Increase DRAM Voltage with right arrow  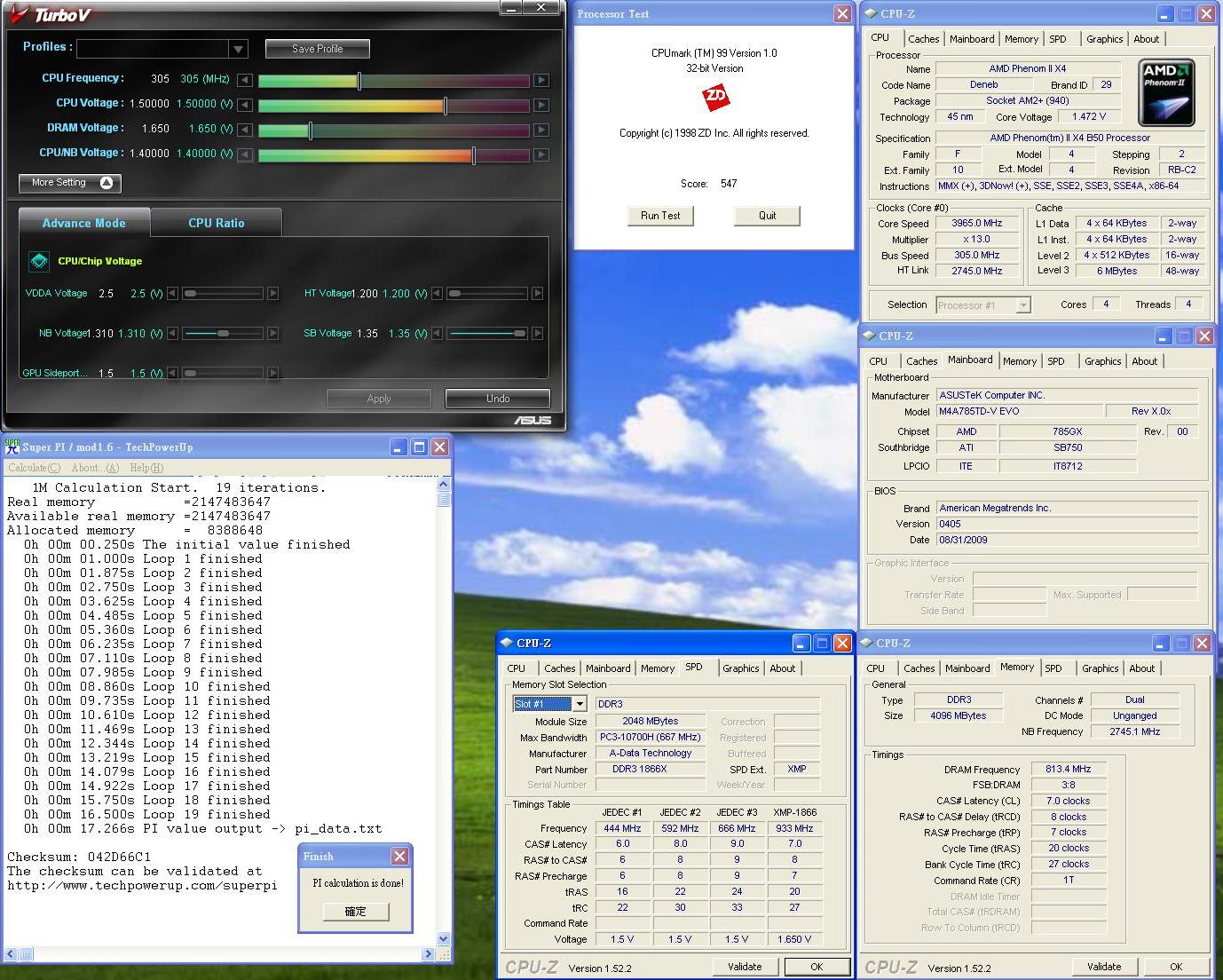tap(540, 130)
